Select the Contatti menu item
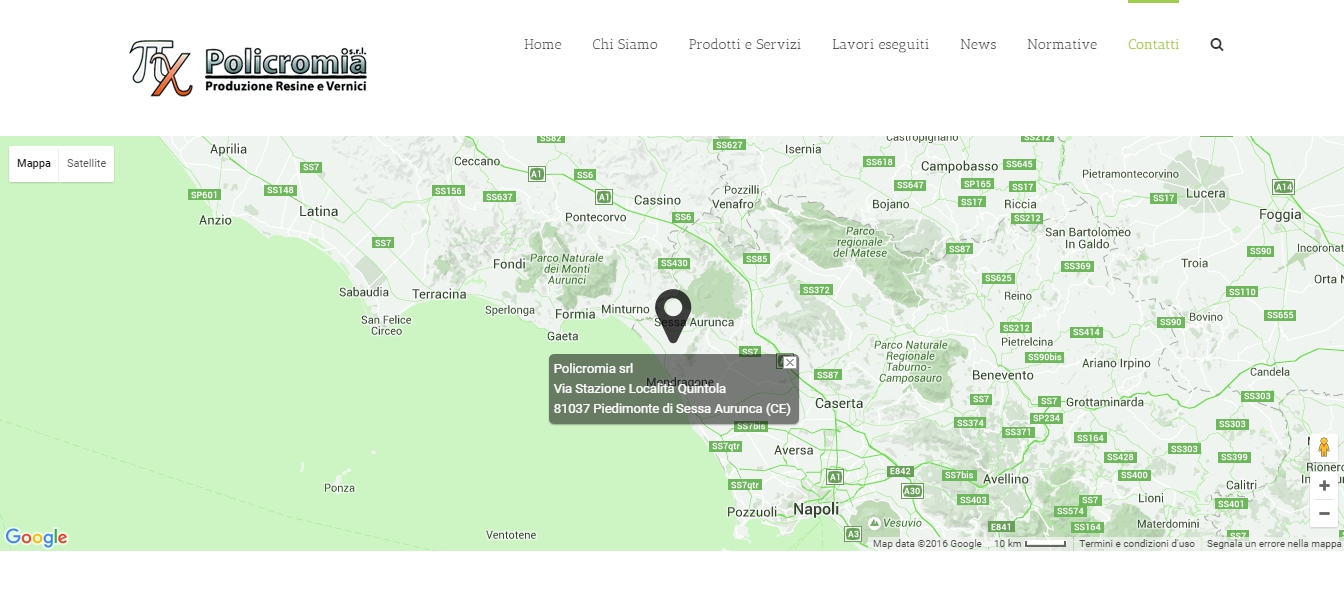 [1153, 44]
